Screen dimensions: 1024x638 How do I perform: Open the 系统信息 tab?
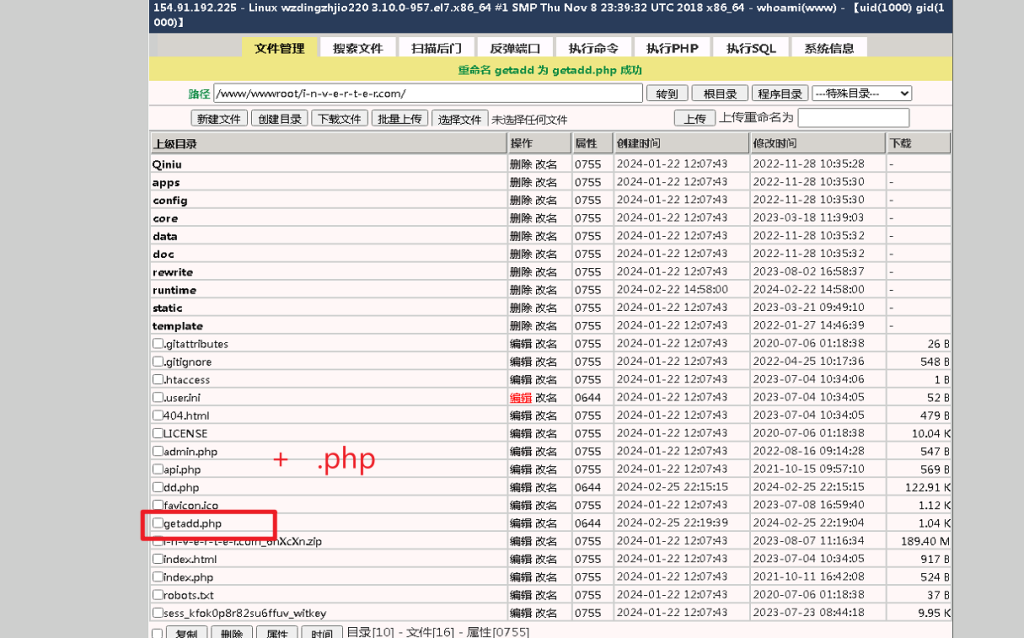coord(829,48)
